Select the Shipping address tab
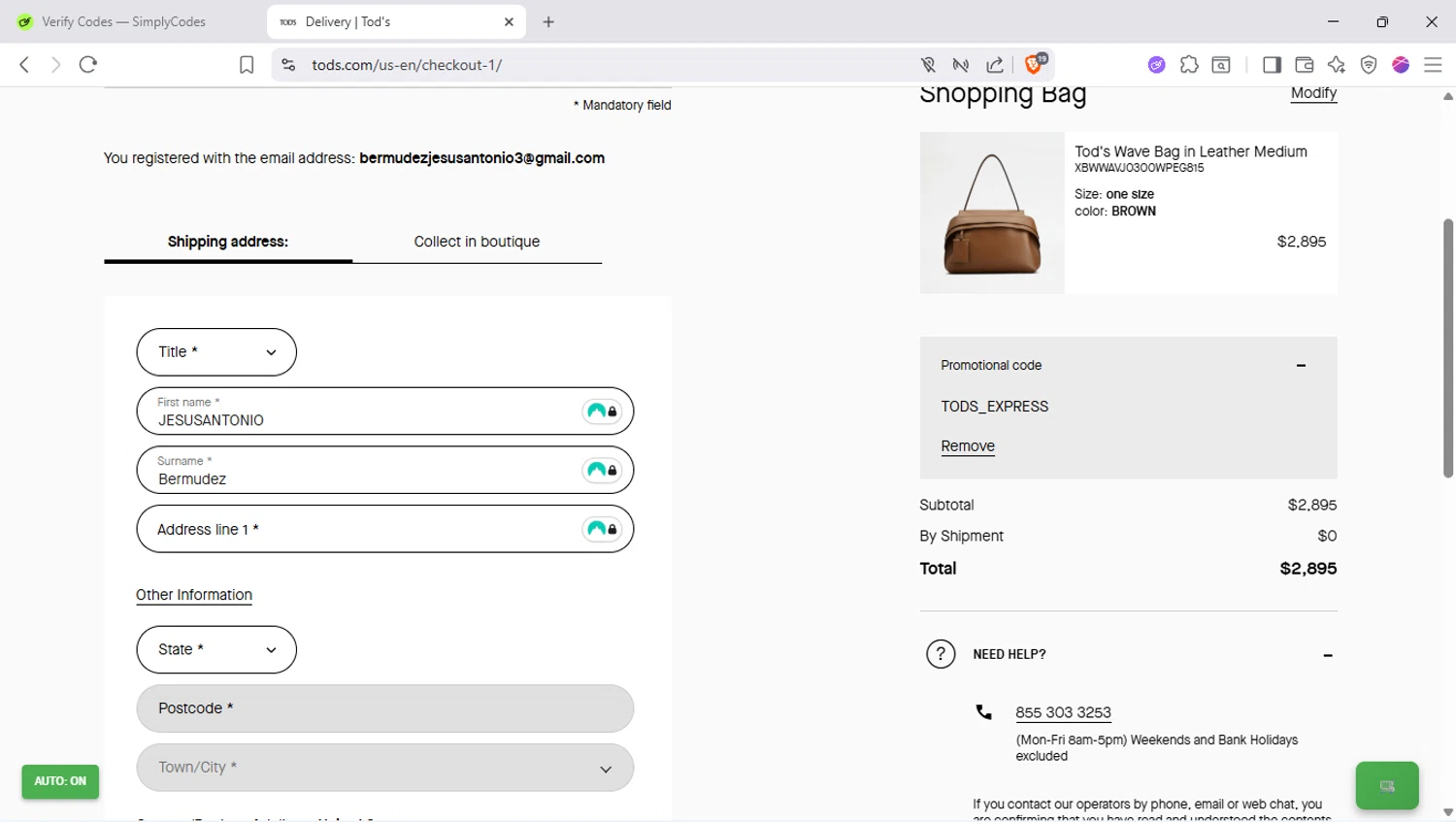Image resolution: width=1456 pixels, height=822 pixels. click(x=228, y=242)
